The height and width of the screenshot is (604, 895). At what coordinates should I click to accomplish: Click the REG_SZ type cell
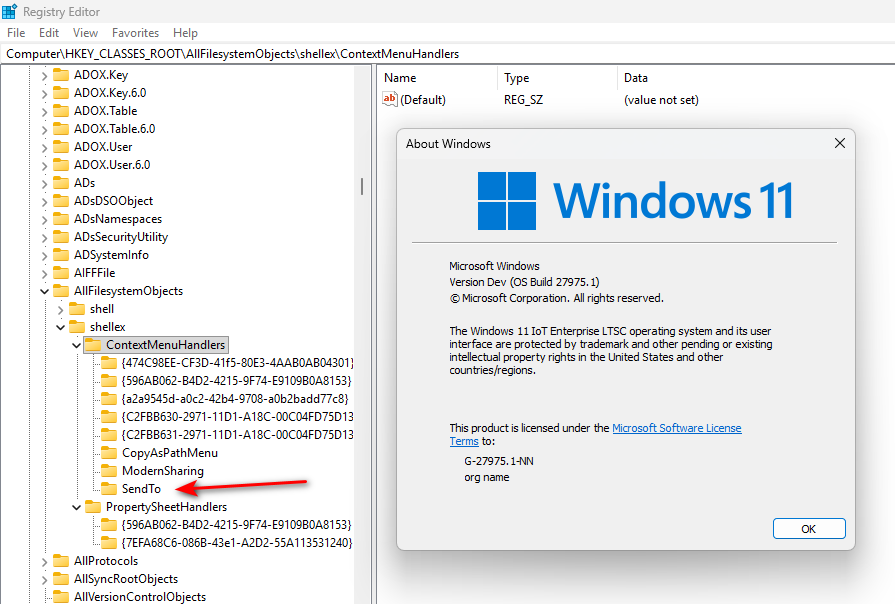click(523, 100)
